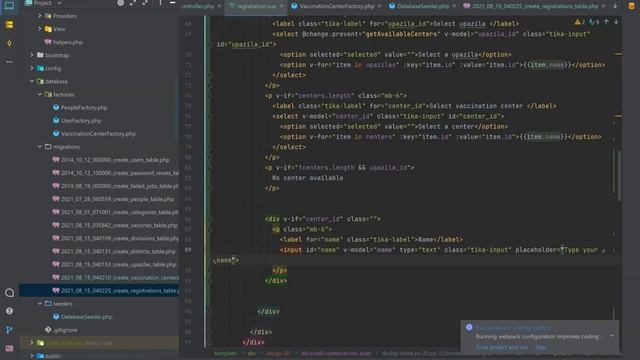Collapse the factories folder
Image resolution: width=640 pixels, height=360 pixels.
(x=40, y=94)
